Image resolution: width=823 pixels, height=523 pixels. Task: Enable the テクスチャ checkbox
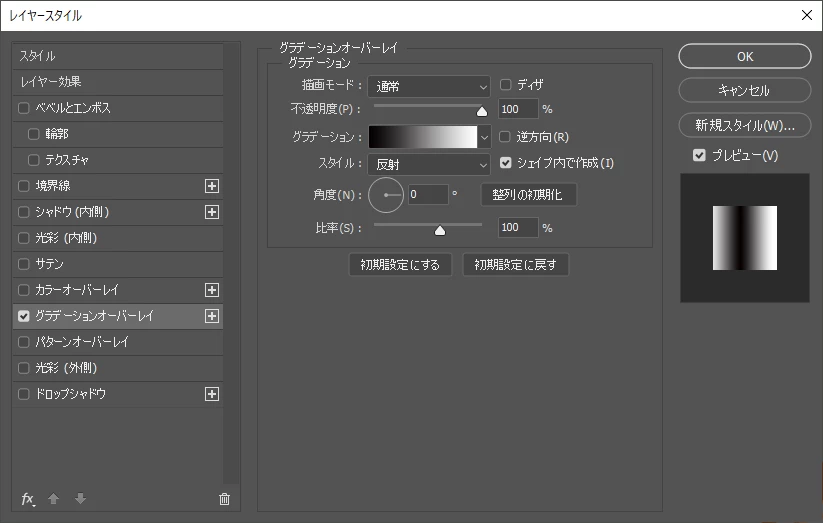tap(34, 160)
